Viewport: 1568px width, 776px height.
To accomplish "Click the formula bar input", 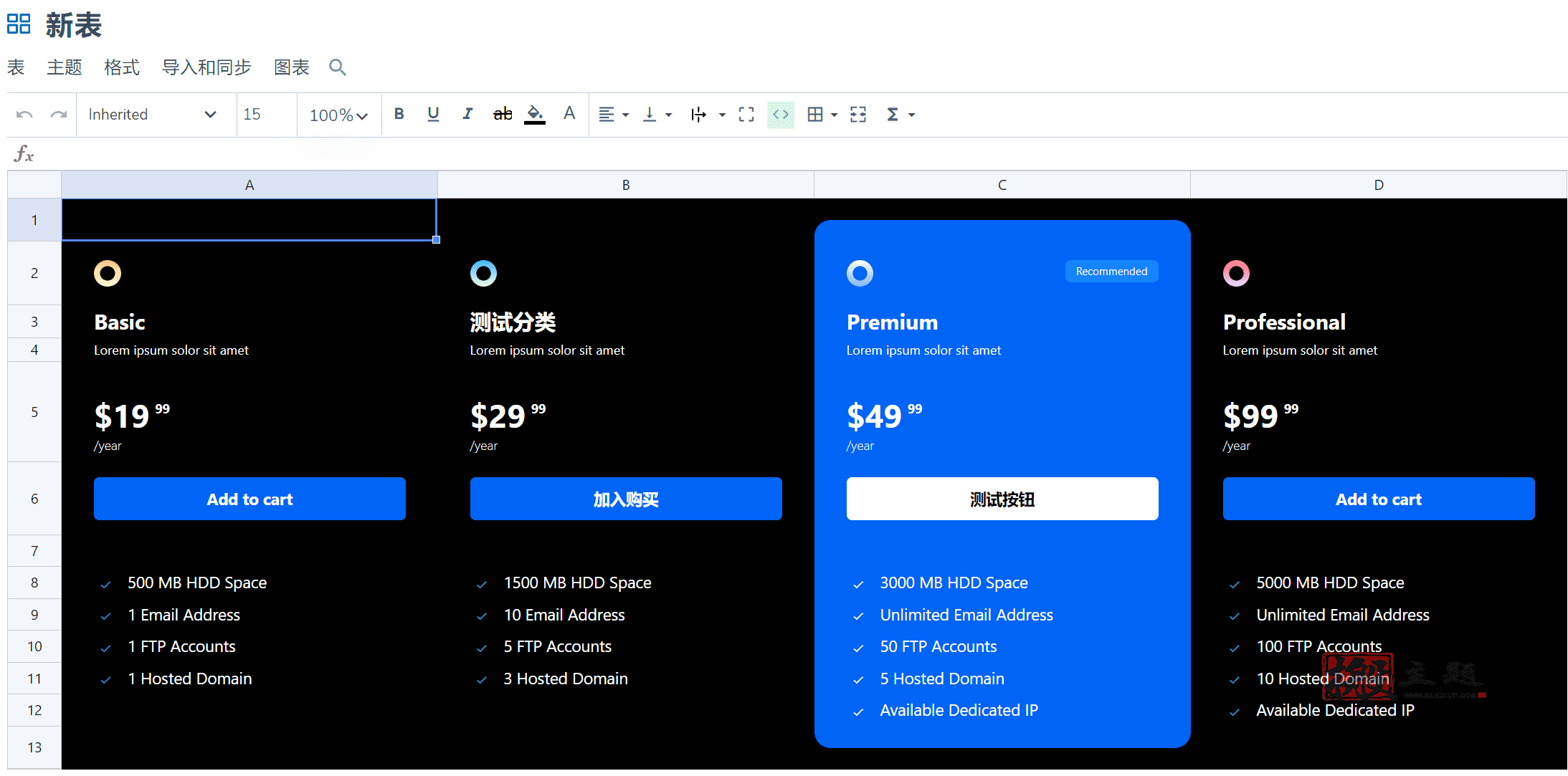I will [803, 154].
